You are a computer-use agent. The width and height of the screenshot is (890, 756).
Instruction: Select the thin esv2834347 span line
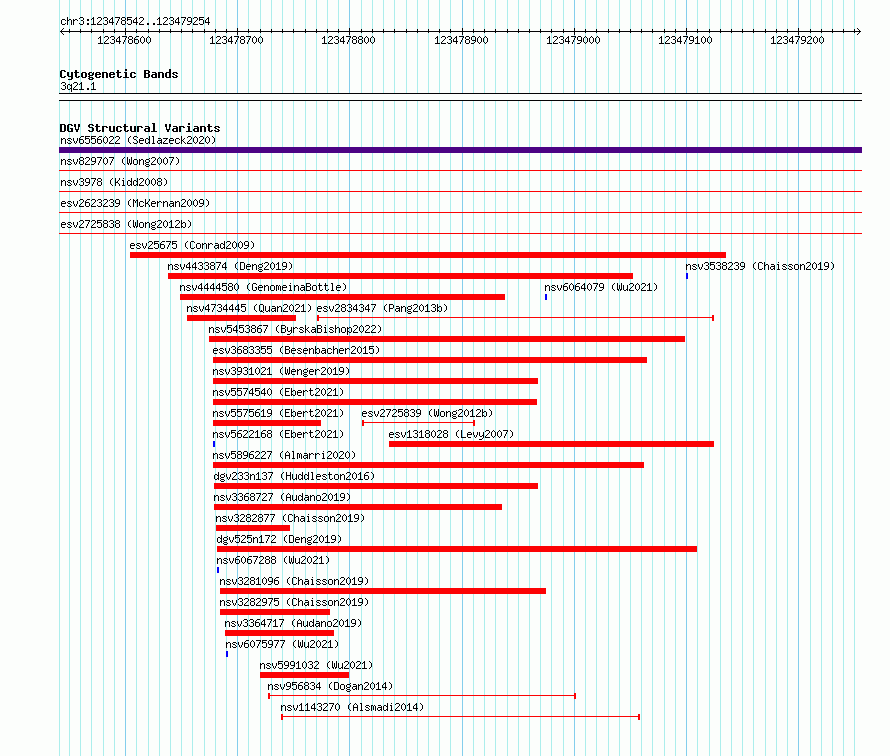tap(515, 318)
